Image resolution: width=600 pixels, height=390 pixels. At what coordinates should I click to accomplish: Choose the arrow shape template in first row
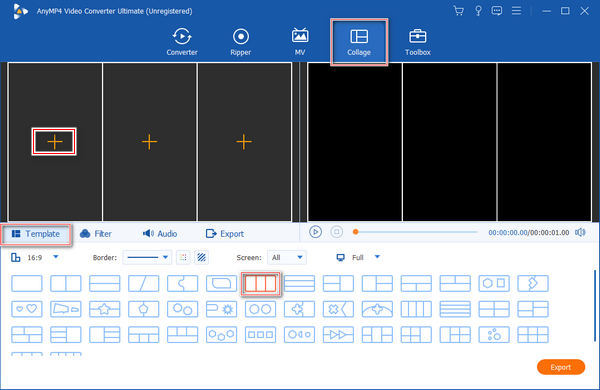[533, 284]
